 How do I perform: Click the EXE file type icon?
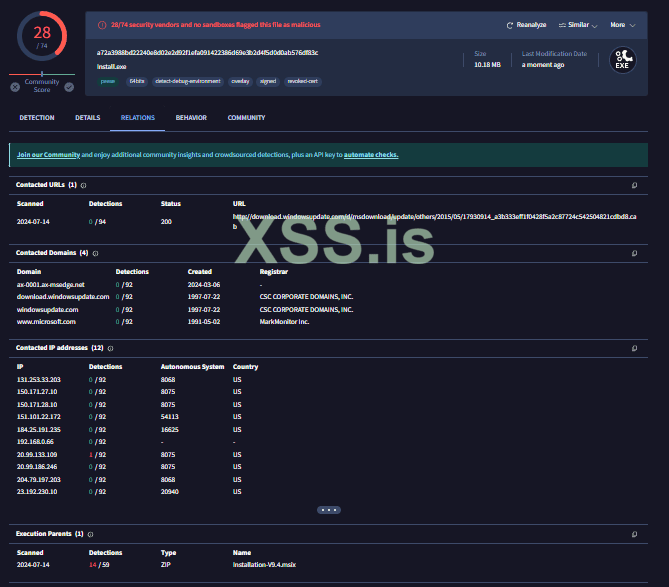(x=622, y=60)
